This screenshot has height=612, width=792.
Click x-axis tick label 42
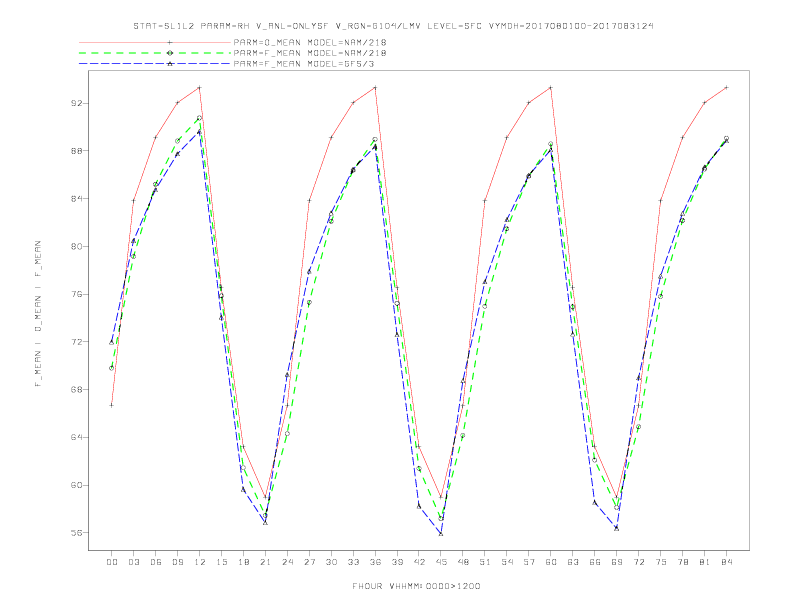click(x=419, y=562)
